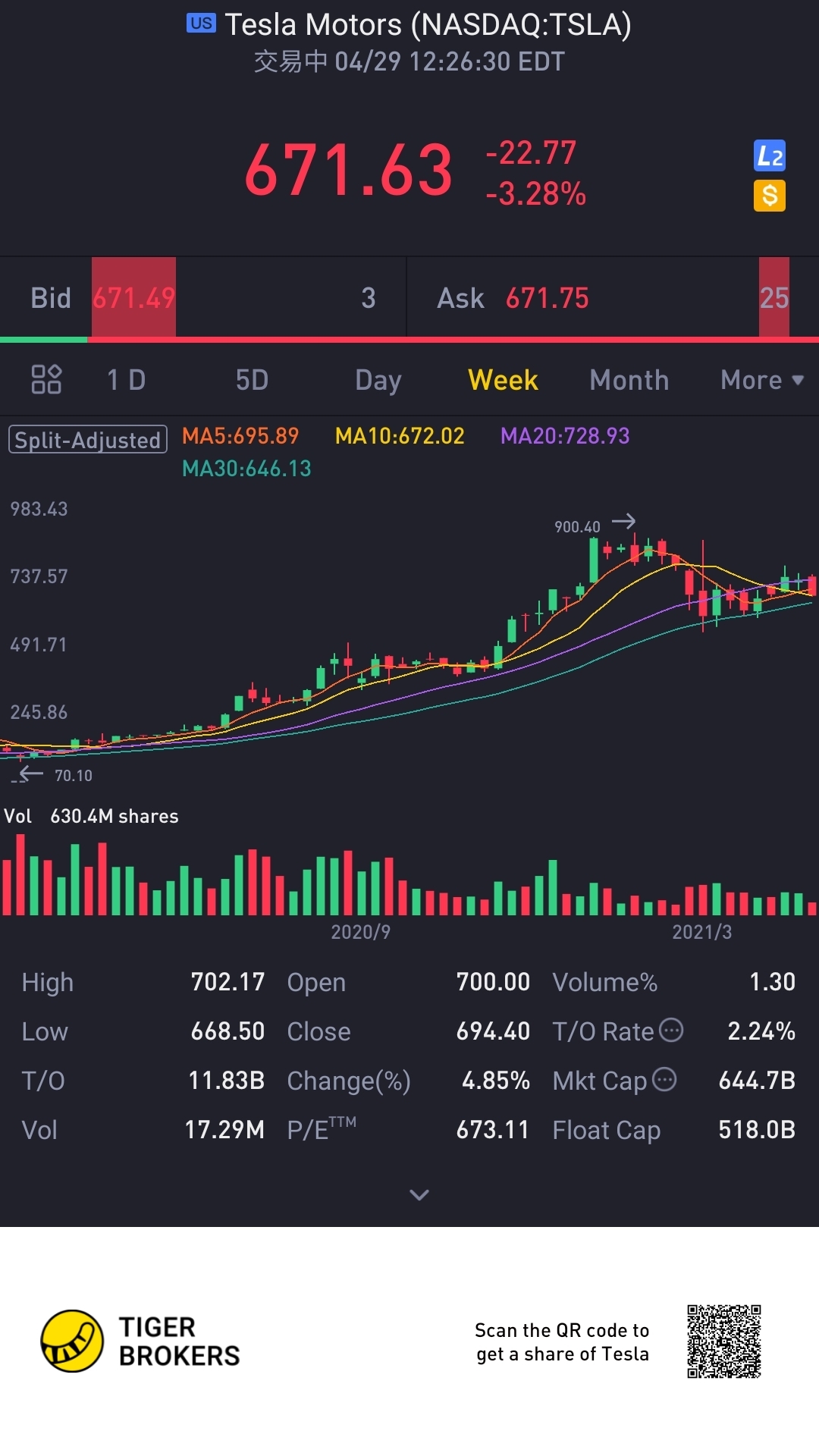Tap the Volume% value 1.30
The width and height of the screenshot is (819, 1456).
coord(772,982)
